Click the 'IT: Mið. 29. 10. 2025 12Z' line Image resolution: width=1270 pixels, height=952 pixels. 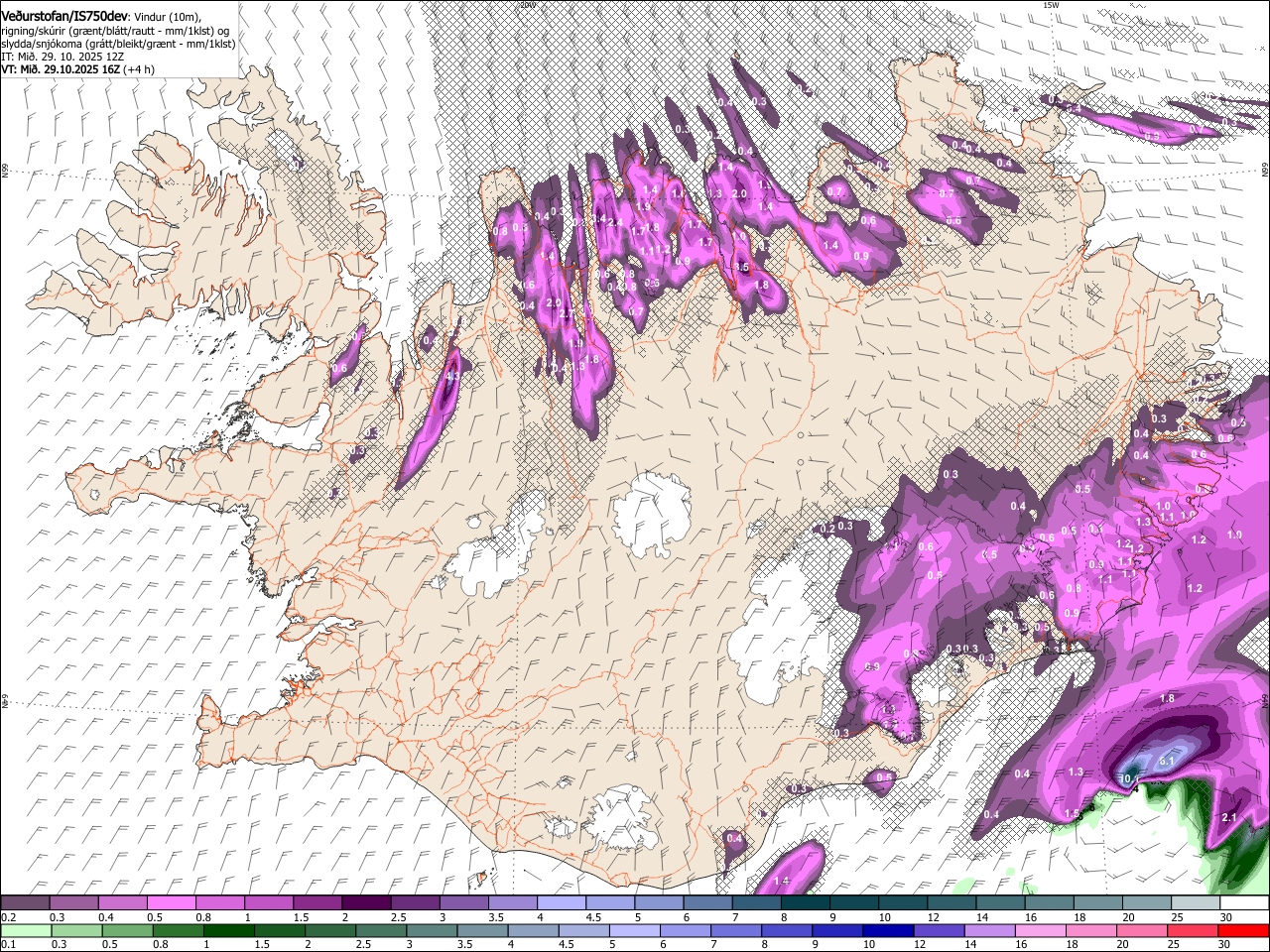click(x=63, y=57)
